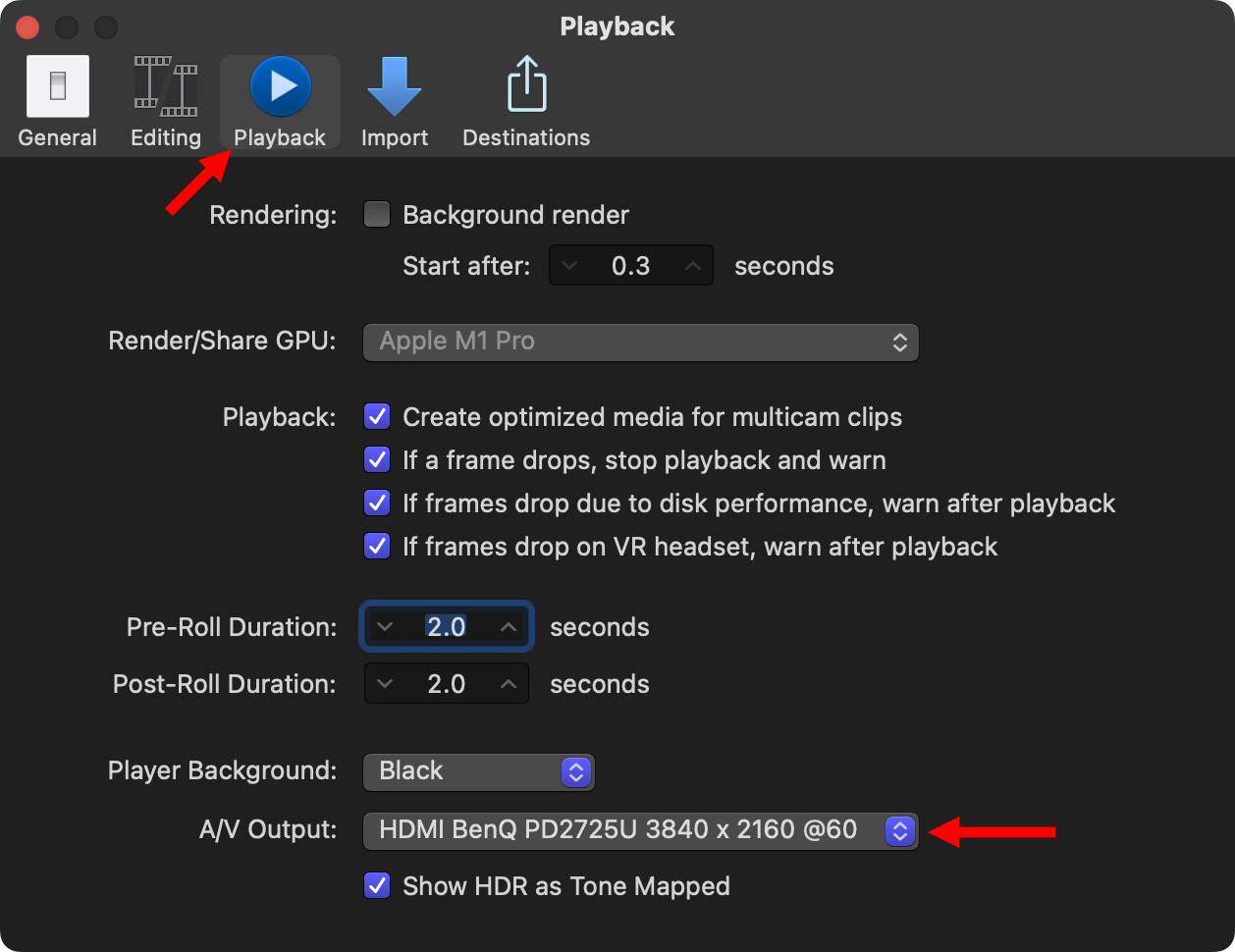Screen dimensions: 1235x952
Task: Toggle Show HDR as Tone Mapped
Action: 377,886
